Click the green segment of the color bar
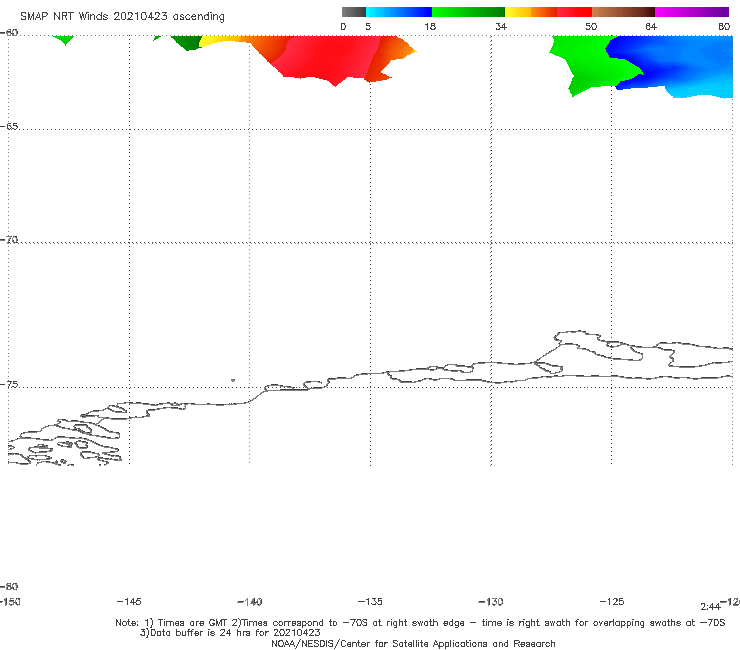This screenshot has height=650, width=740. click(468, 12)
